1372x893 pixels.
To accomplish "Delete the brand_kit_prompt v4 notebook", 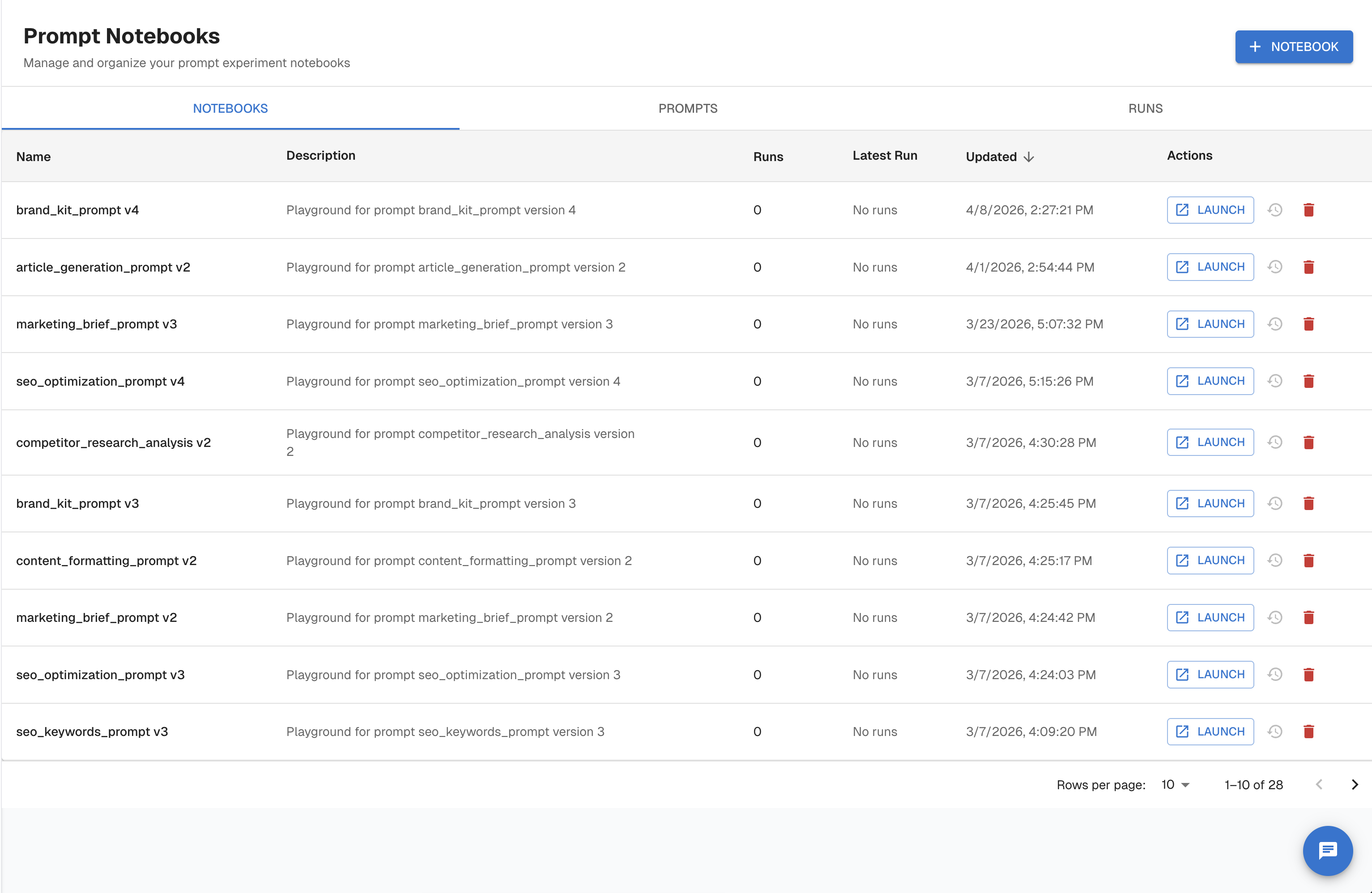I will (x=1308, y=210).
